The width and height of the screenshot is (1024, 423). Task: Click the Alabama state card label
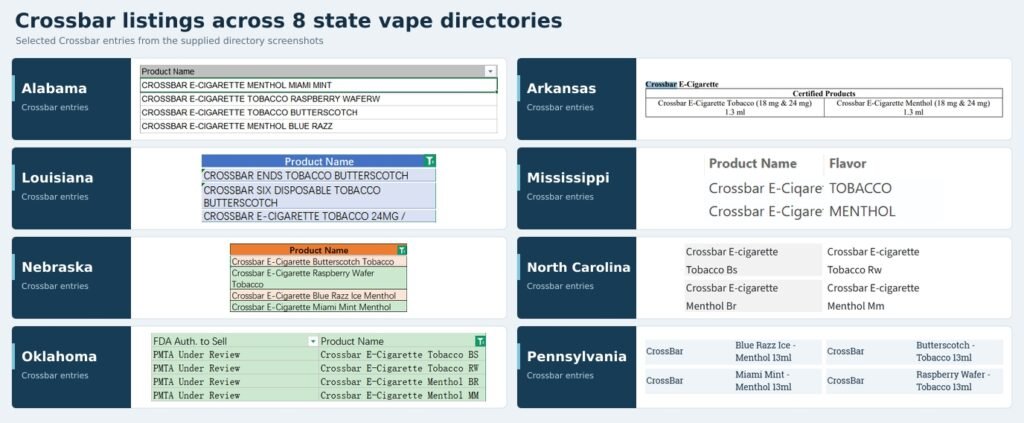point(54,89)
